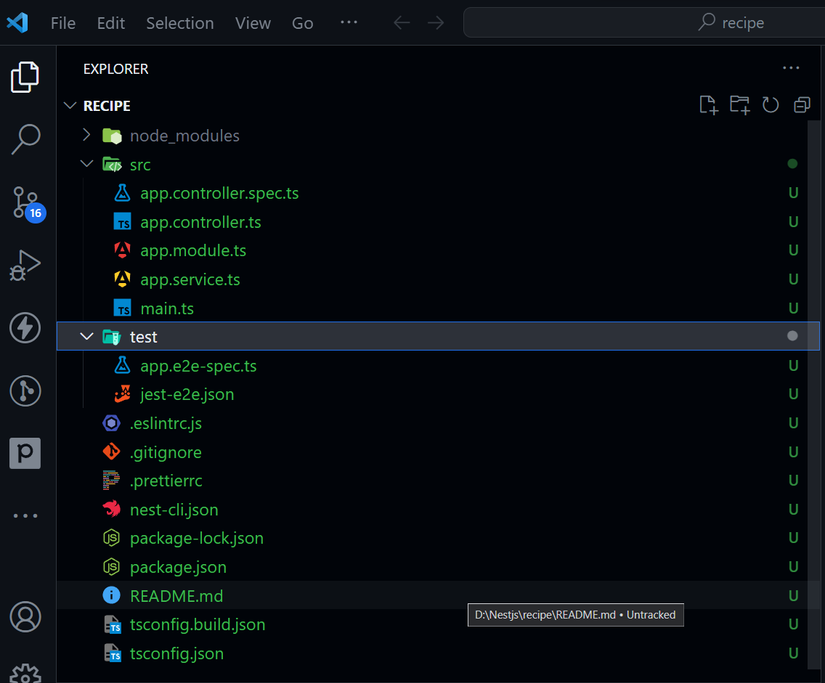Expand the node_modules folder
Image resolution: width=825 pixels, height=683 pixels.
(86, 135)
